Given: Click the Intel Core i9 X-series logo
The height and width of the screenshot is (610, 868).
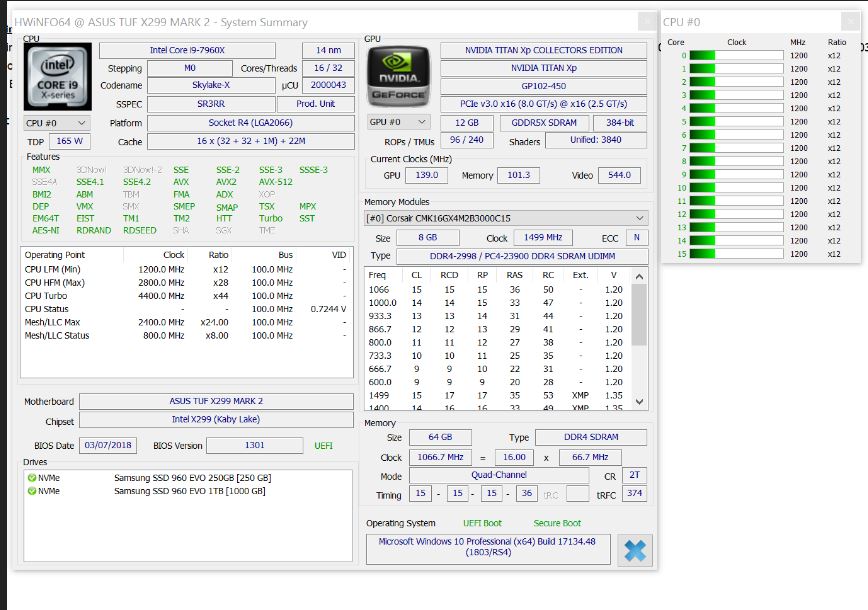Looking at the screenshot, I should pos(58,76).
